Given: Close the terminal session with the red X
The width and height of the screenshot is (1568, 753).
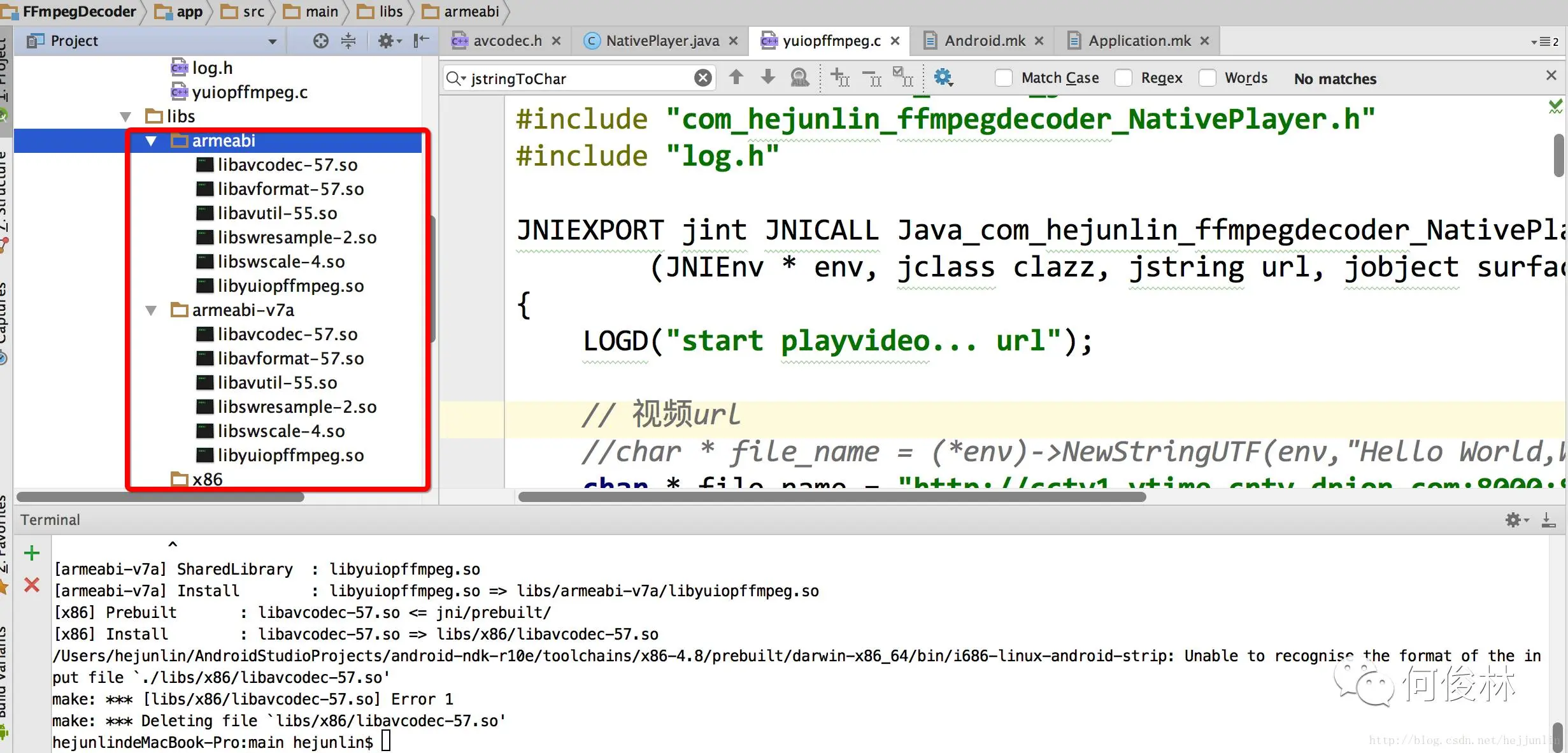Looking at the screenshot, I should coord(32,584).
